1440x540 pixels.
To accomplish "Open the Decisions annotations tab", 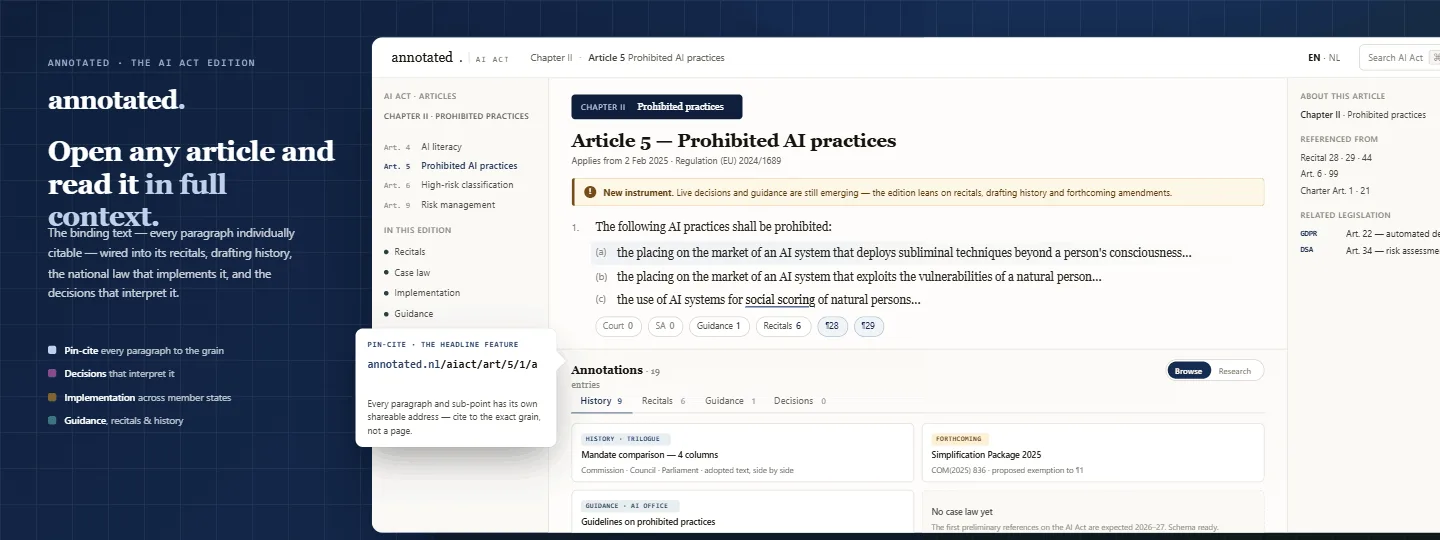I will pos(800,401).
